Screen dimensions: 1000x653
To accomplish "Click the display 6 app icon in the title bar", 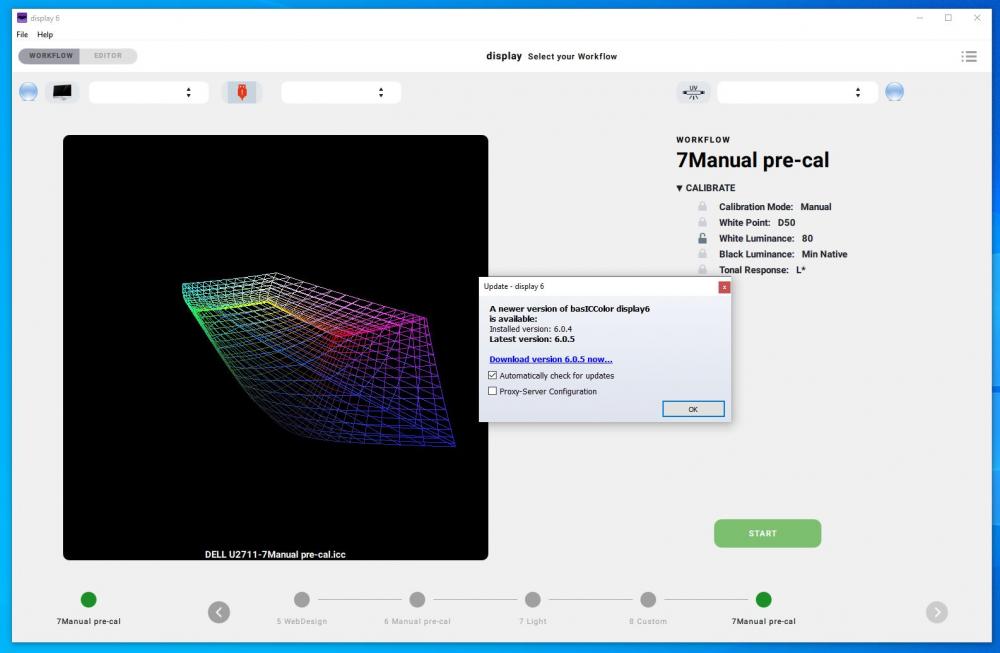I will [x=22, y=18].
